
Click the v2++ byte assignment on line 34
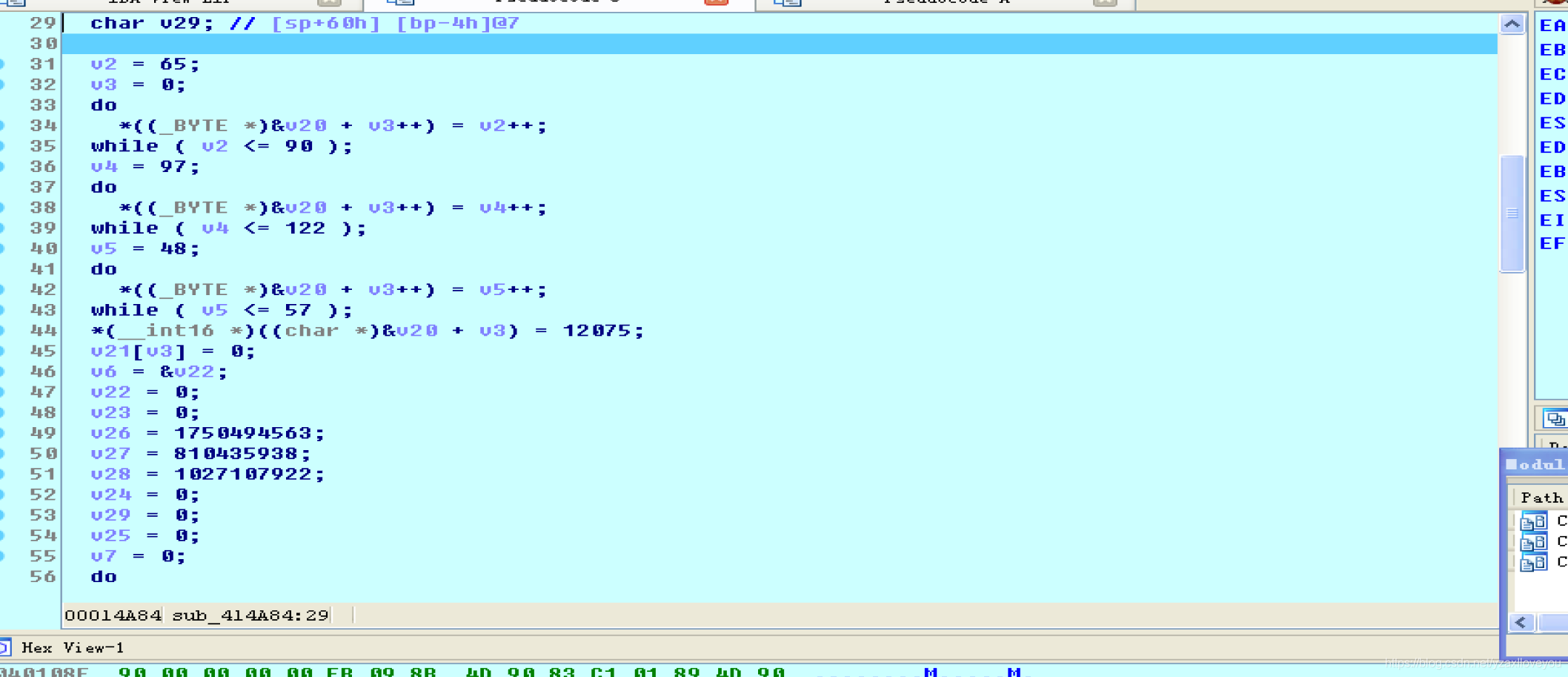333,125
